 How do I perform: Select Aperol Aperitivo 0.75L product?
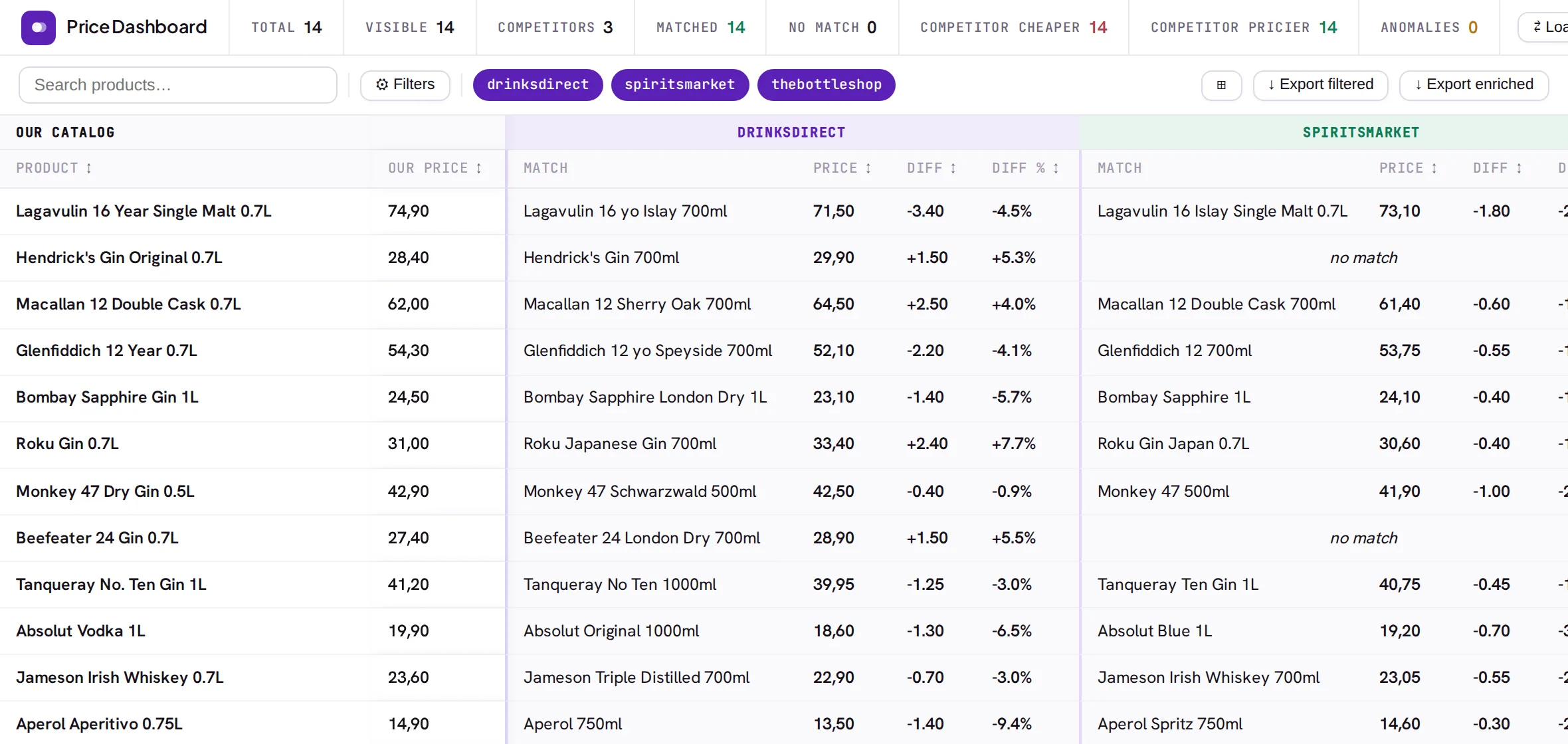tap(99, 724)
